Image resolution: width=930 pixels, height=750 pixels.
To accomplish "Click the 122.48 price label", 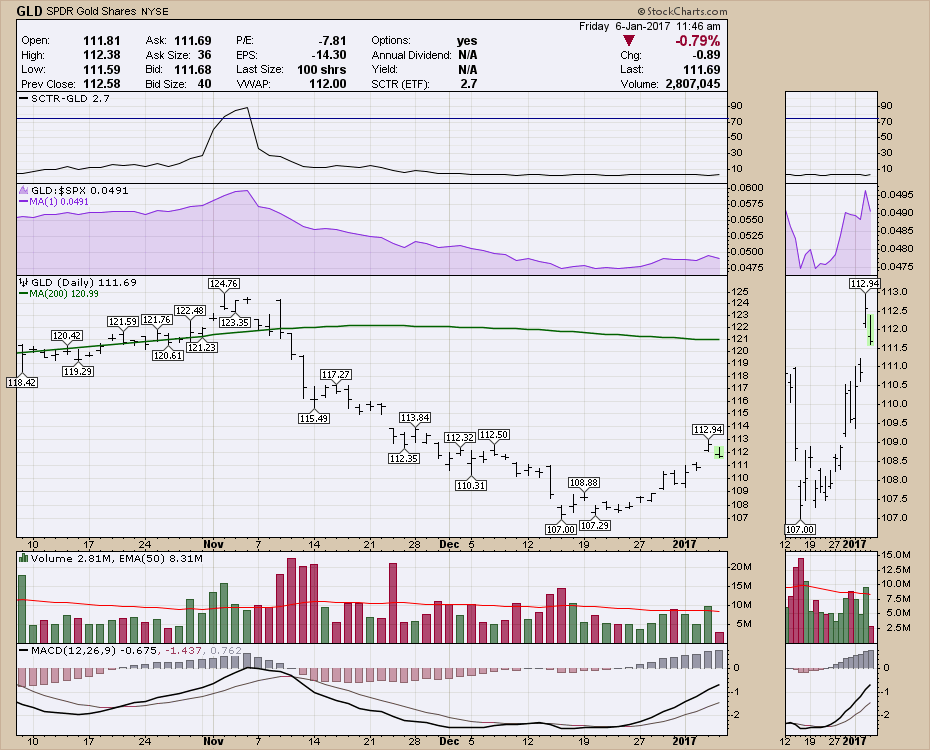I will click(190, 311).
